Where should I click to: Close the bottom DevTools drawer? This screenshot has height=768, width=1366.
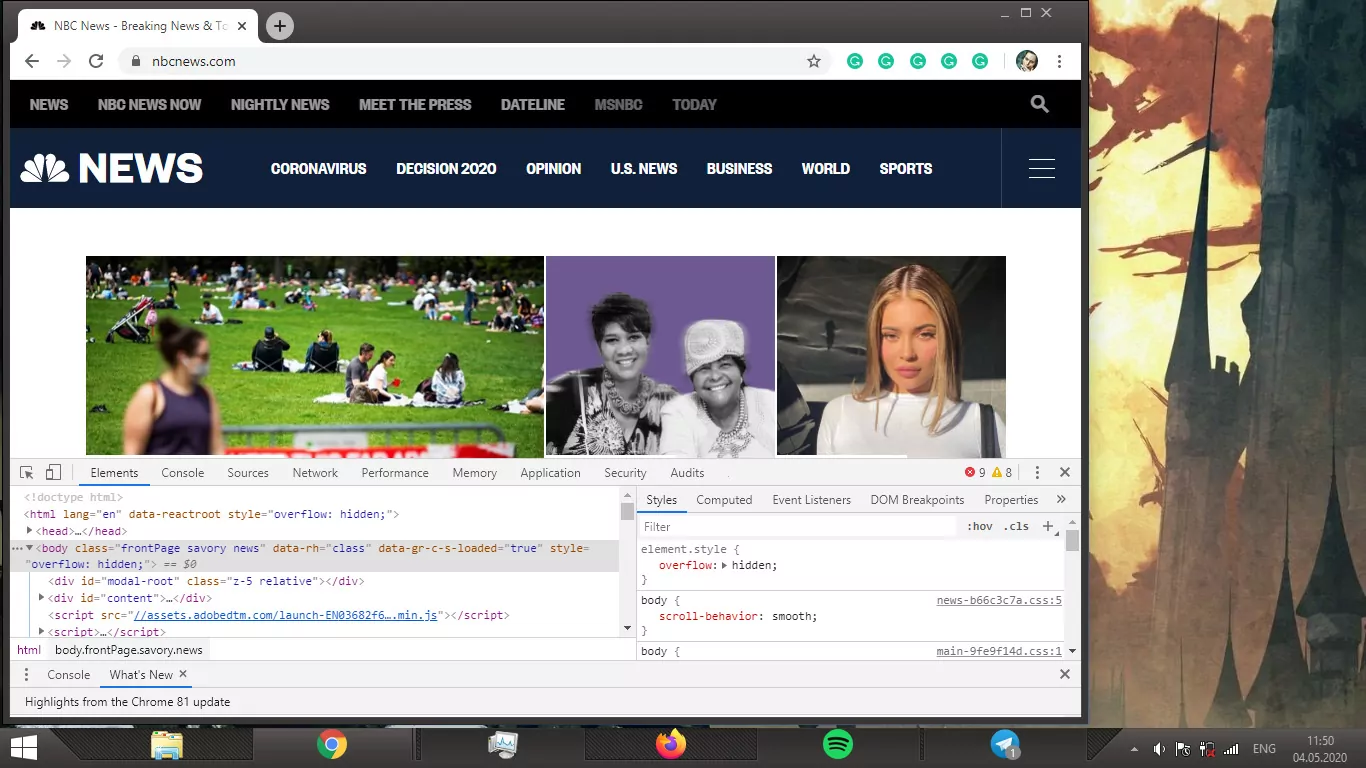pos(1065,675)
